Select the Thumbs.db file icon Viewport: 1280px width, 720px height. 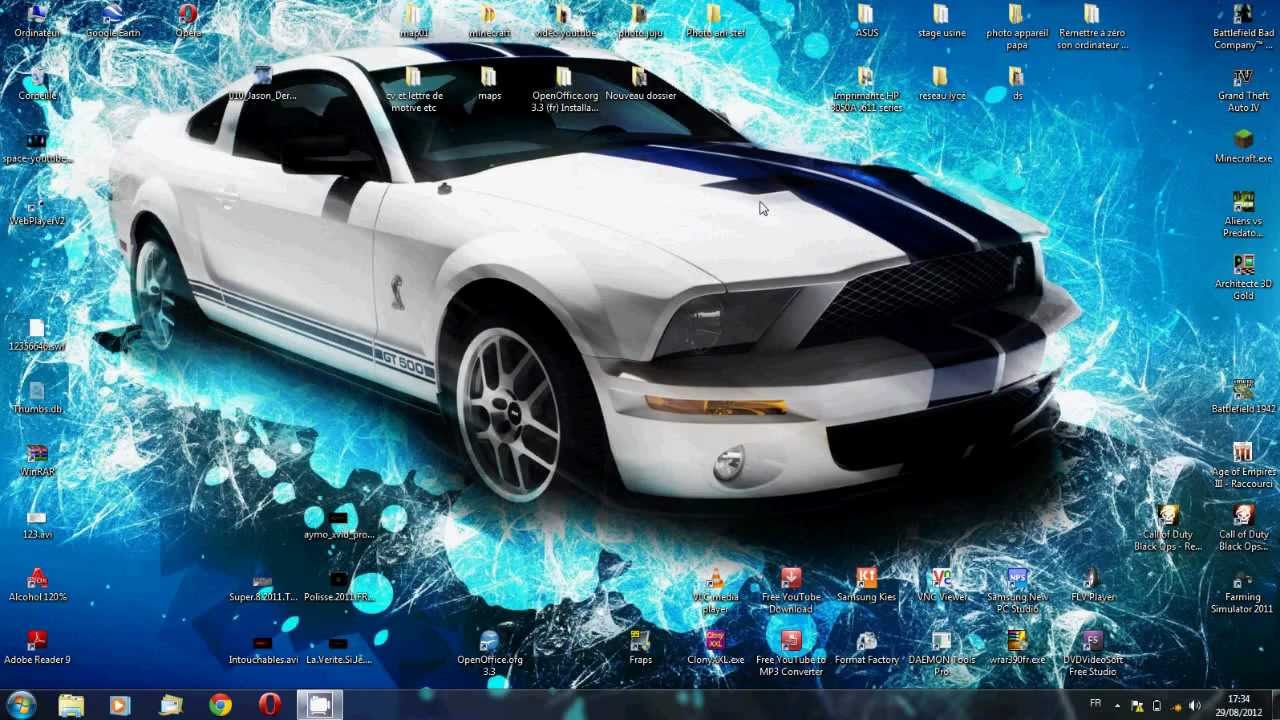click(37, 397)
